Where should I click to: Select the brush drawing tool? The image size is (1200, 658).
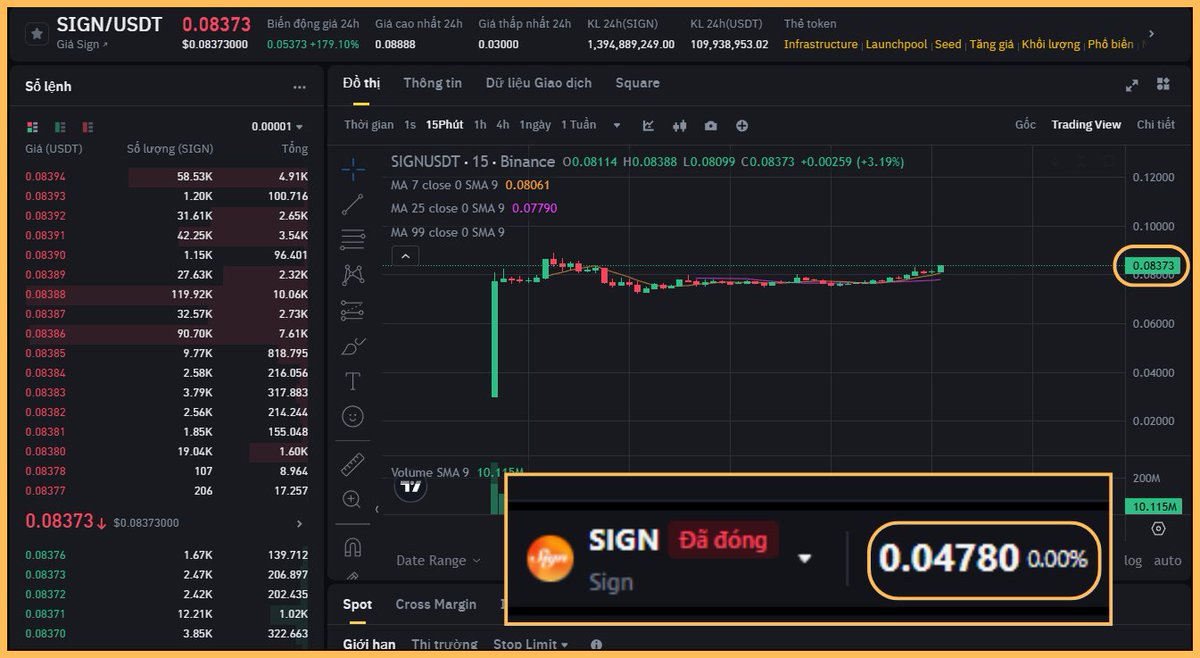tap(353, 346)
